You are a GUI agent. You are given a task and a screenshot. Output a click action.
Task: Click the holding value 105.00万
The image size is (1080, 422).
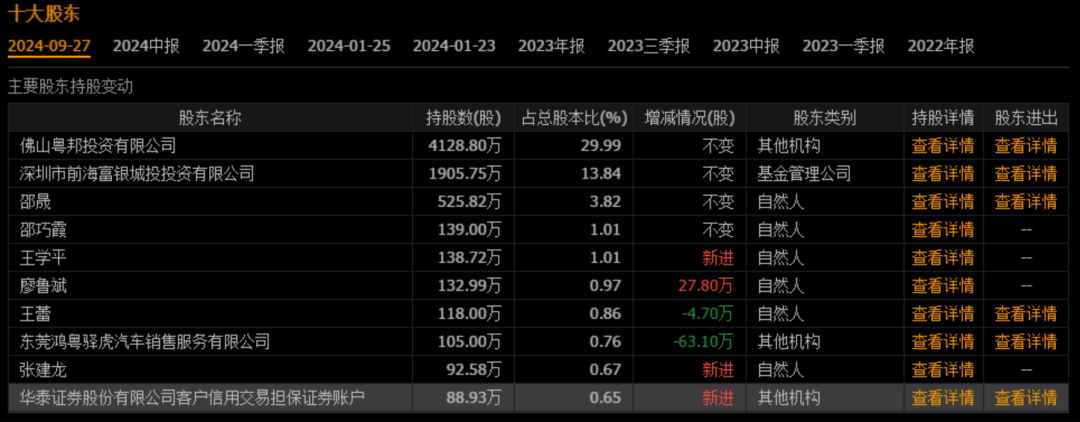(x=470, y=341)
